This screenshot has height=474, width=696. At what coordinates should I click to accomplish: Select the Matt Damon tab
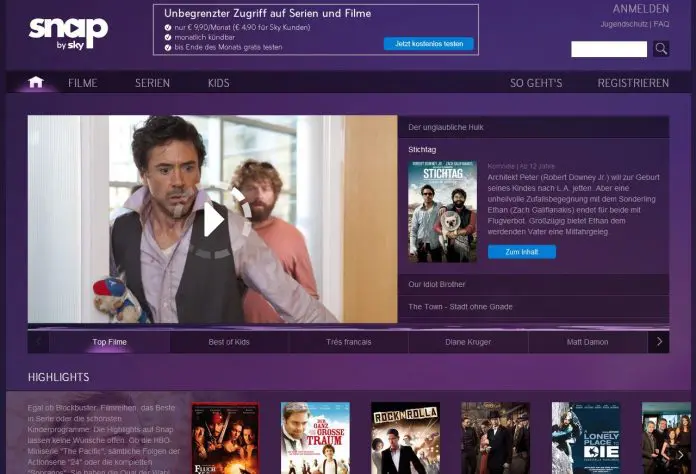pyautogui.click(x=587, y=342)
